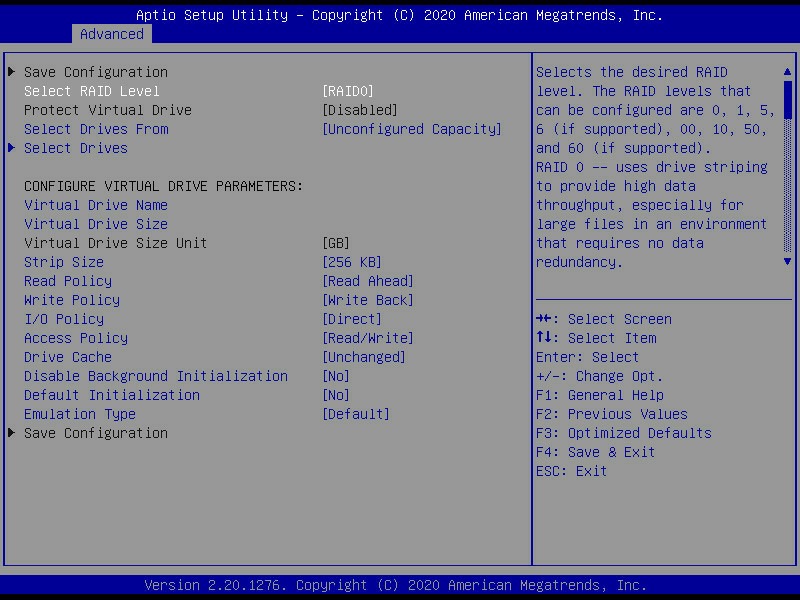Change the Direct I/O policy value
This screenshot has width=800, height=600.
pos(352,319)
